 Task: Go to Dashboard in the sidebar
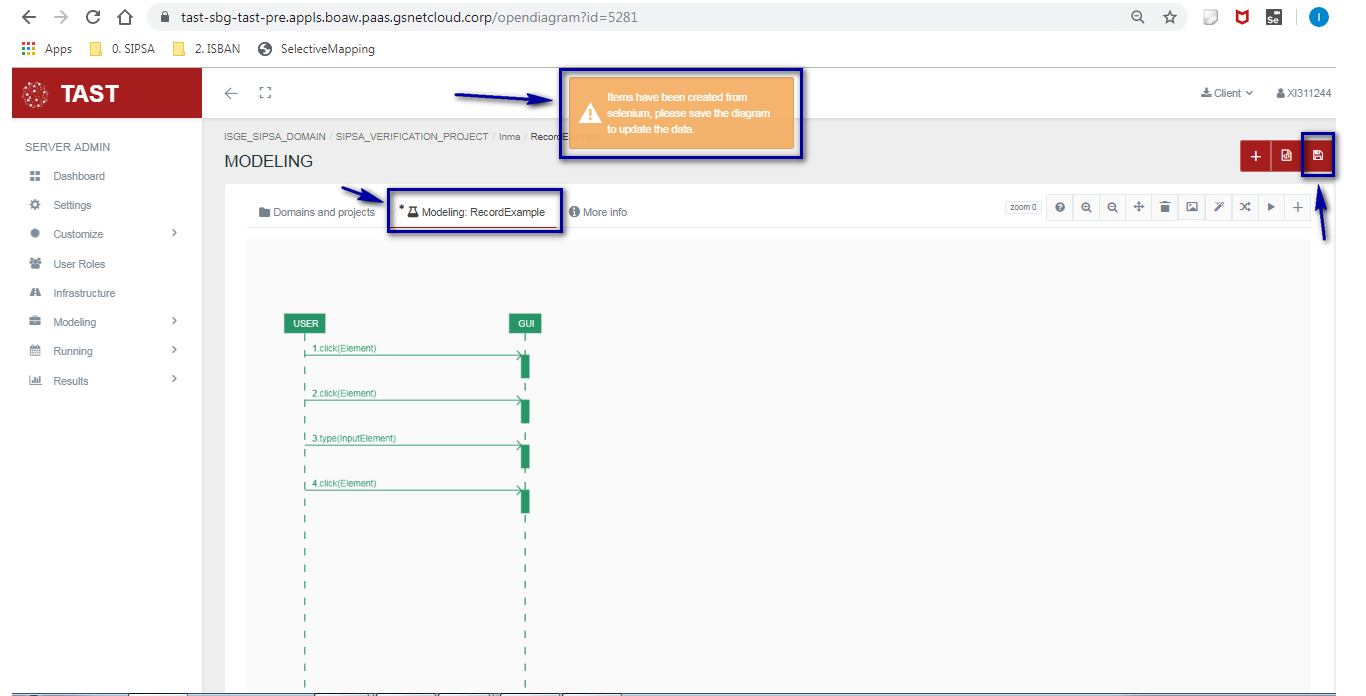[x=78, y=176]
